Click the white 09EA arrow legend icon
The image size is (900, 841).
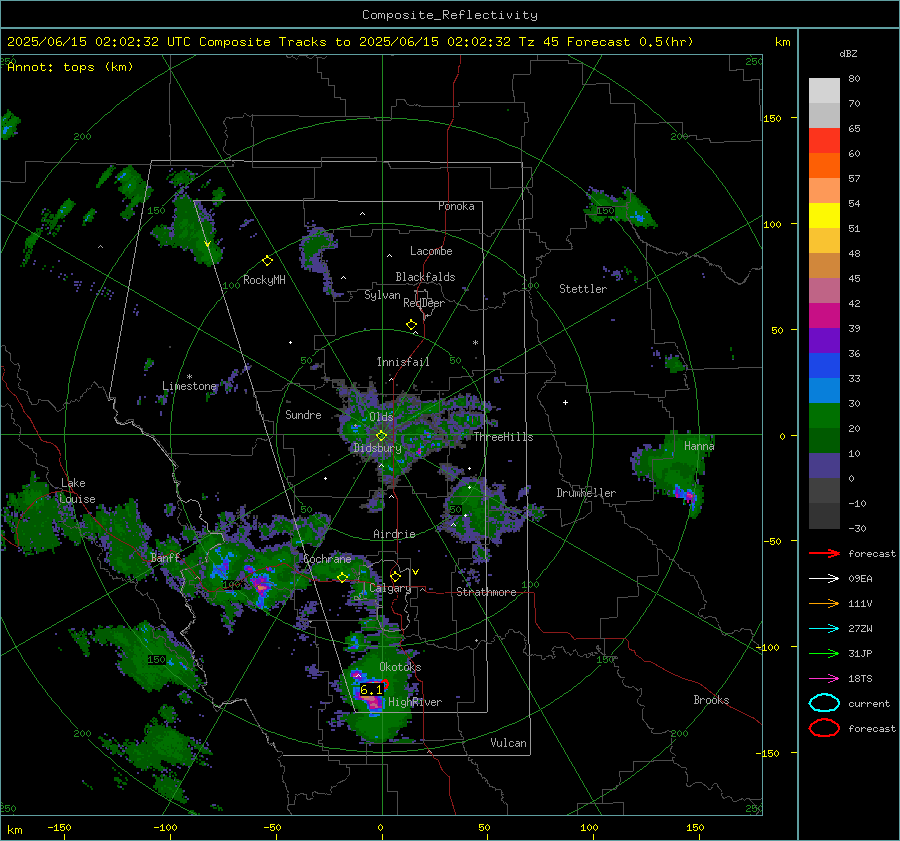pos(824,578)
